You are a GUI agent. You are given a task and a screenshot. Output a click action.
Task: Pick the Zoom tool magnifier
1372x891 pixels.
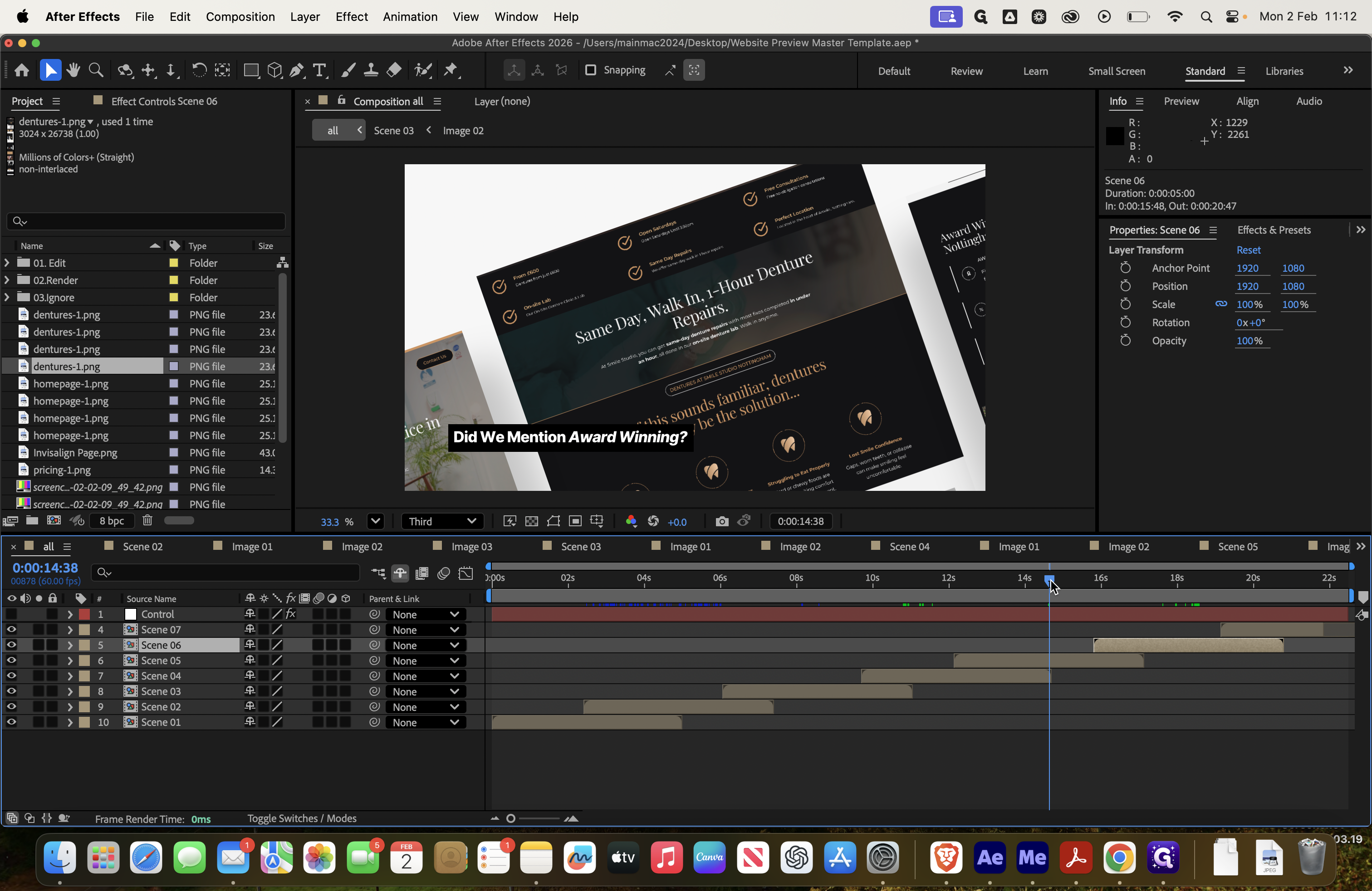96,70
